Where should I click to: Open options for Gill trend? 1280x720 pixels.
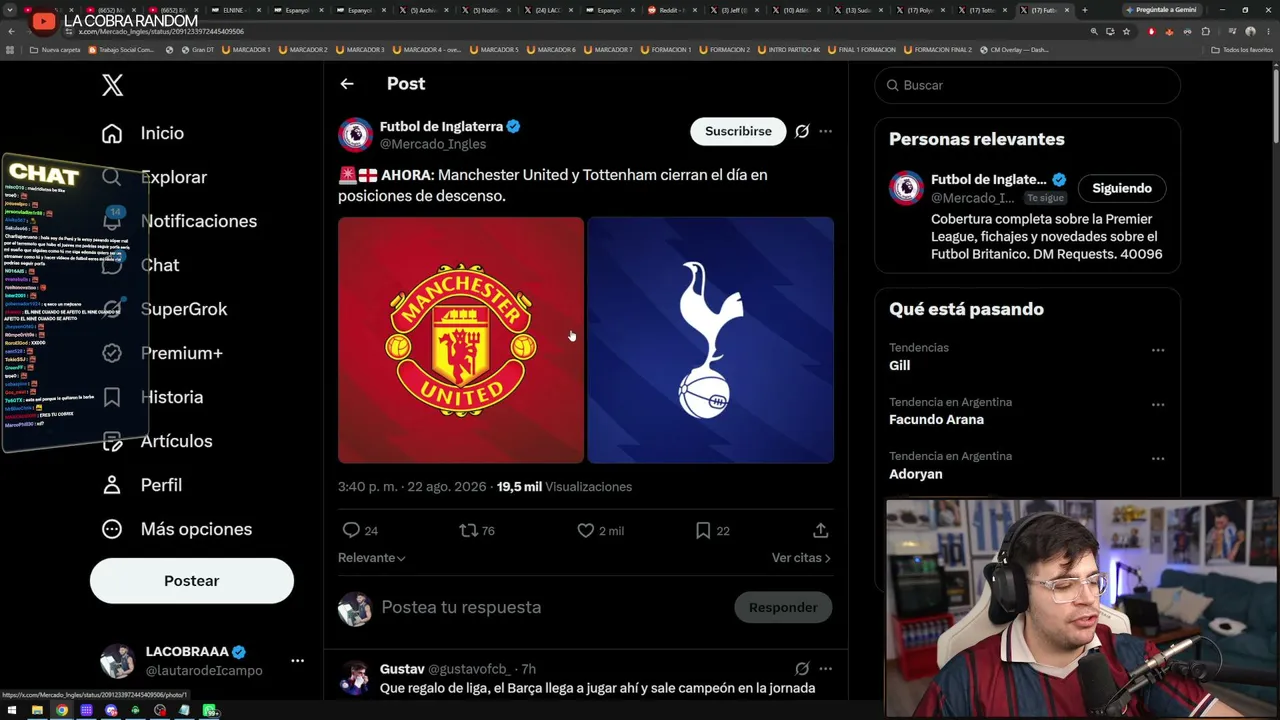pos(1158,350)
